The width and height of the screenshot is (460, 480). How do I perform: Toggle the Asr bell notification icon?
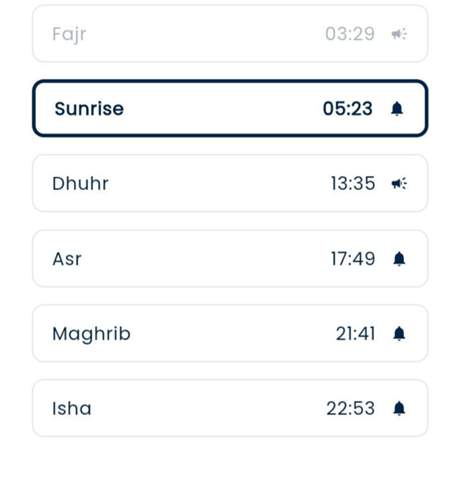[399, 259]
